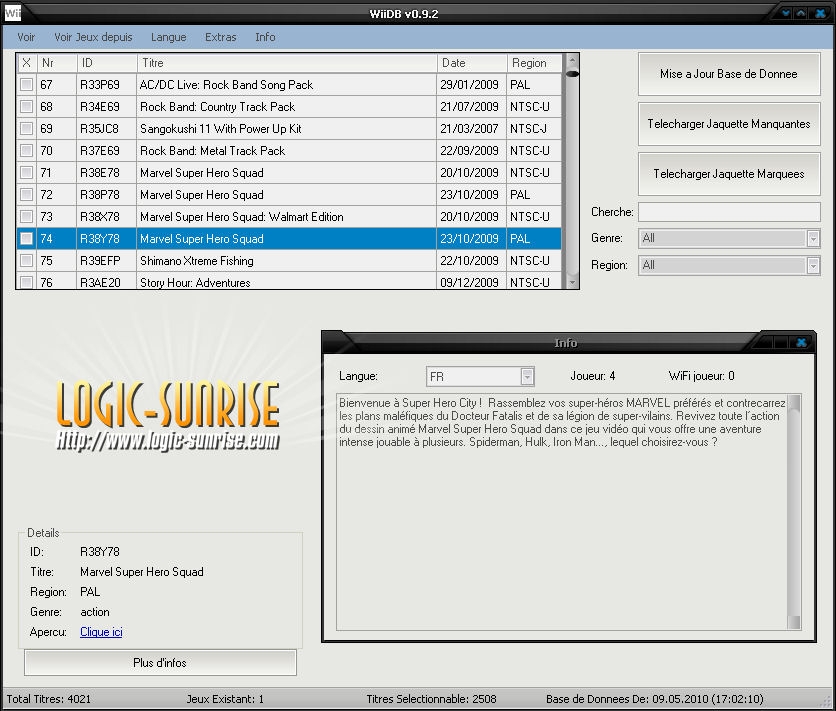
Task: Click the Cherche search field
Action: [x=729, y=212]
